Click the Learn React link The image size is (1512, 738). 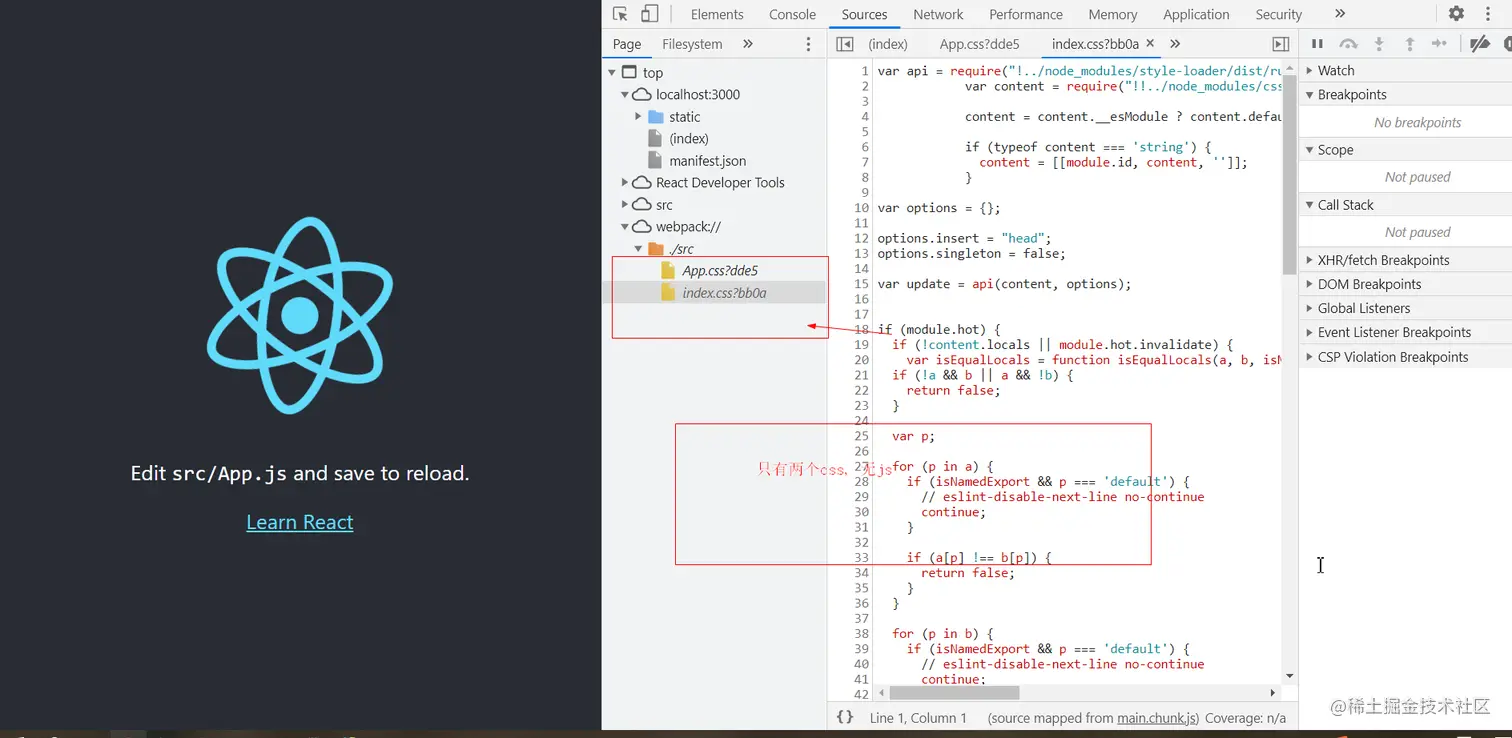click(x=300, y=522)
